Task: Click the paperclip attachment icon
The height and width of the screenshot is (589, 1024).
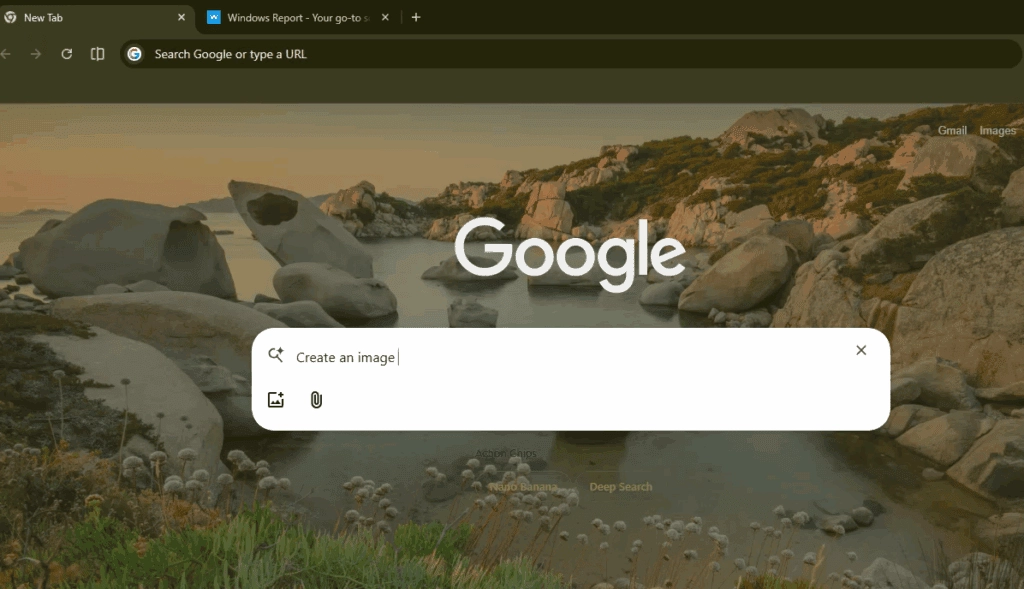Action: pos(316,399)
